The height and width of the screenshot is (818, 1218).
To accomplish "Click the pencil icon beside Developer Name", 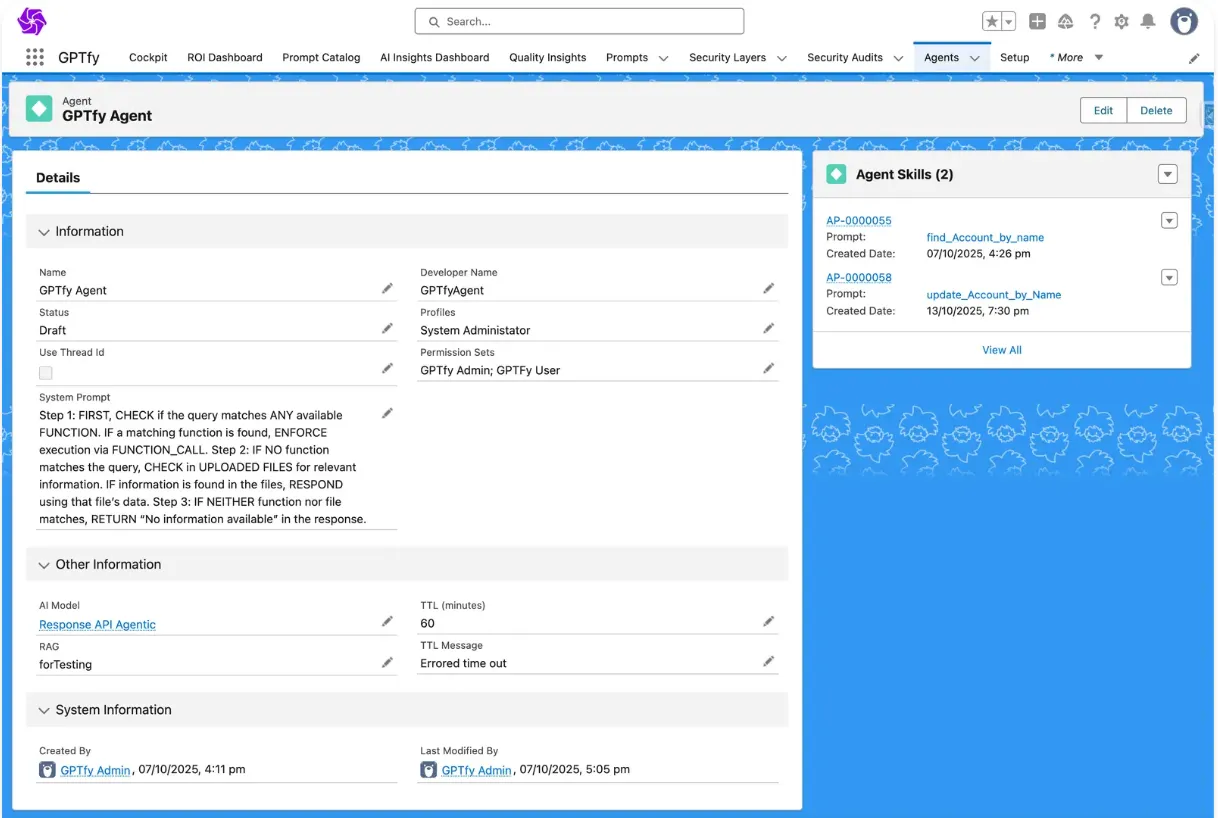I will 769,287.
